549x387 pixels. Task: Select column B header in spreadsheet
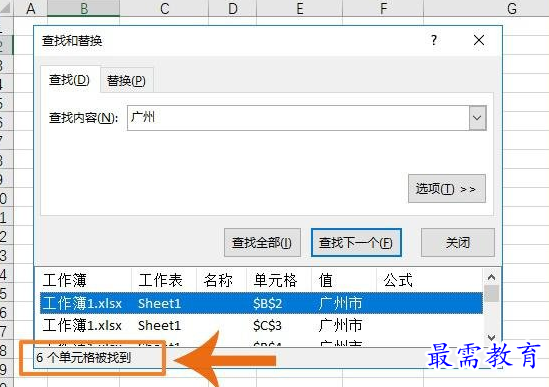click(x=84, y=8)
